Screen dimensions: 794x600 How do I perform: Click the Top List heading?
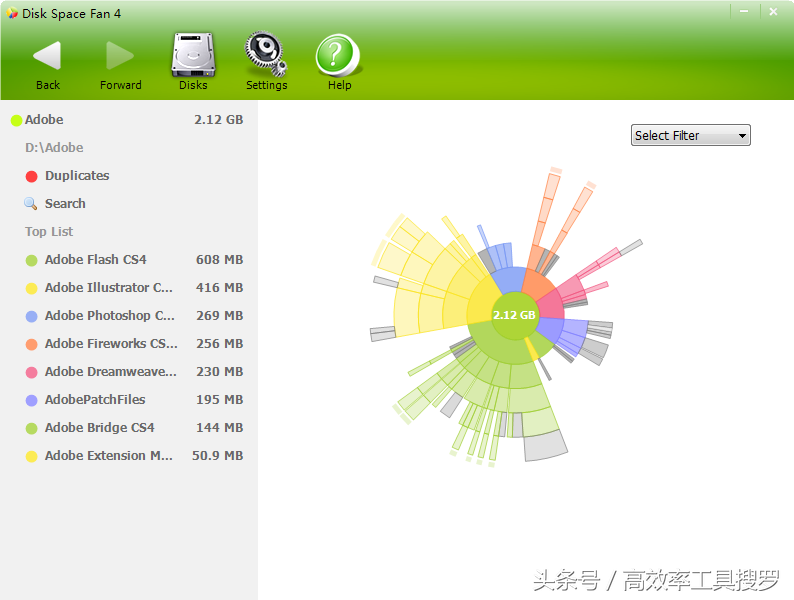[49, 231]
